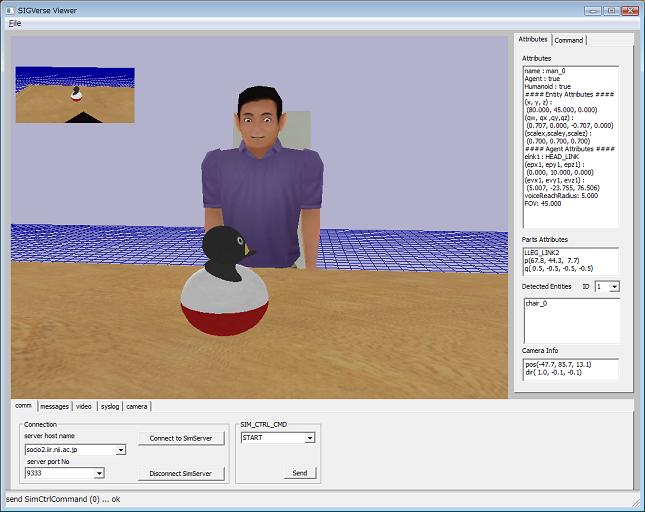Click the small camera view thumbnail
The height and width of the screenshot is (512, 645).
(x=75, y=94)
